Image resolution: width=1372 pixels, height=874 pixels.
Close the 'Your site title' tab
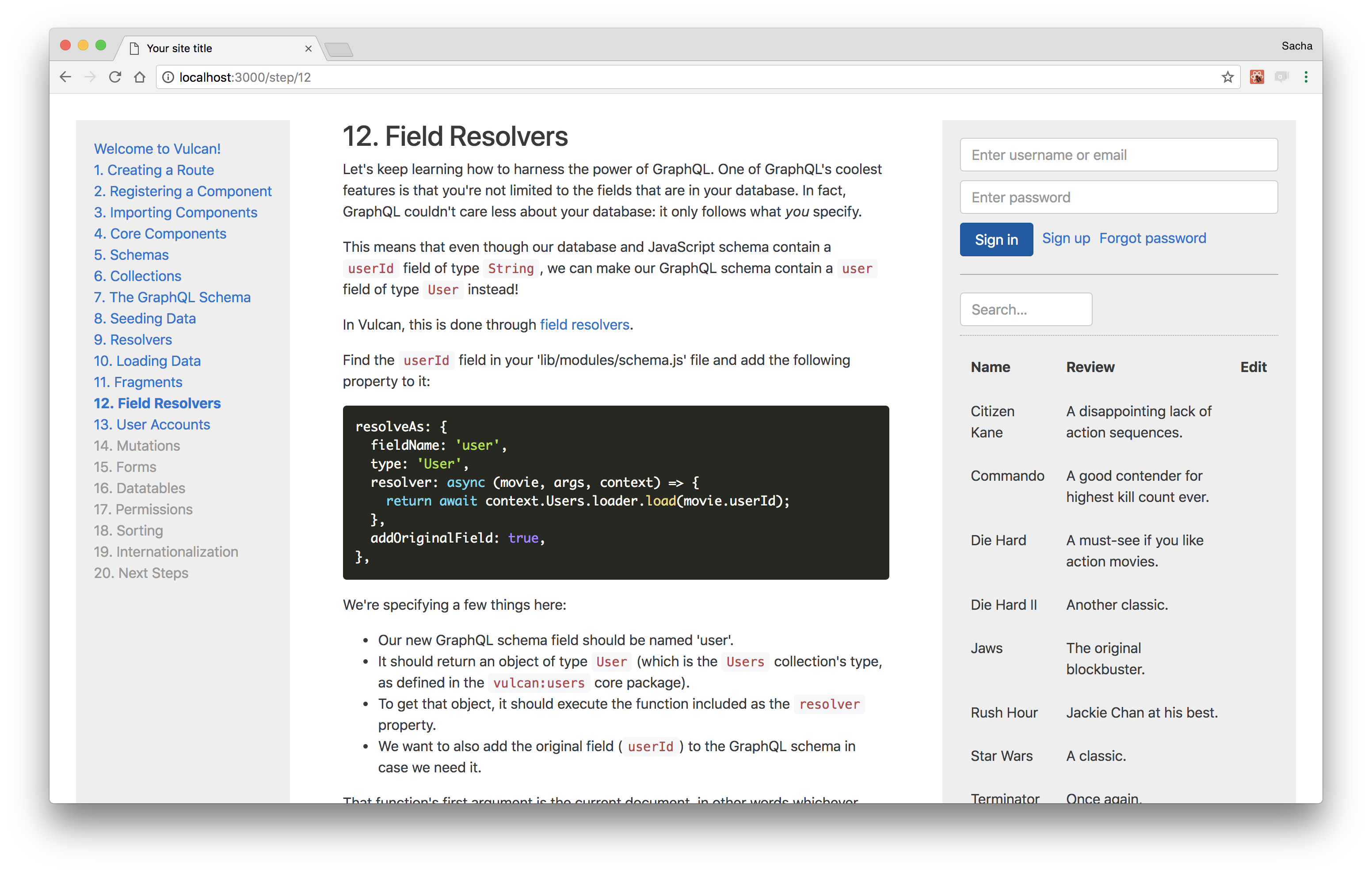pyautogui.click(x=308, y=49)
